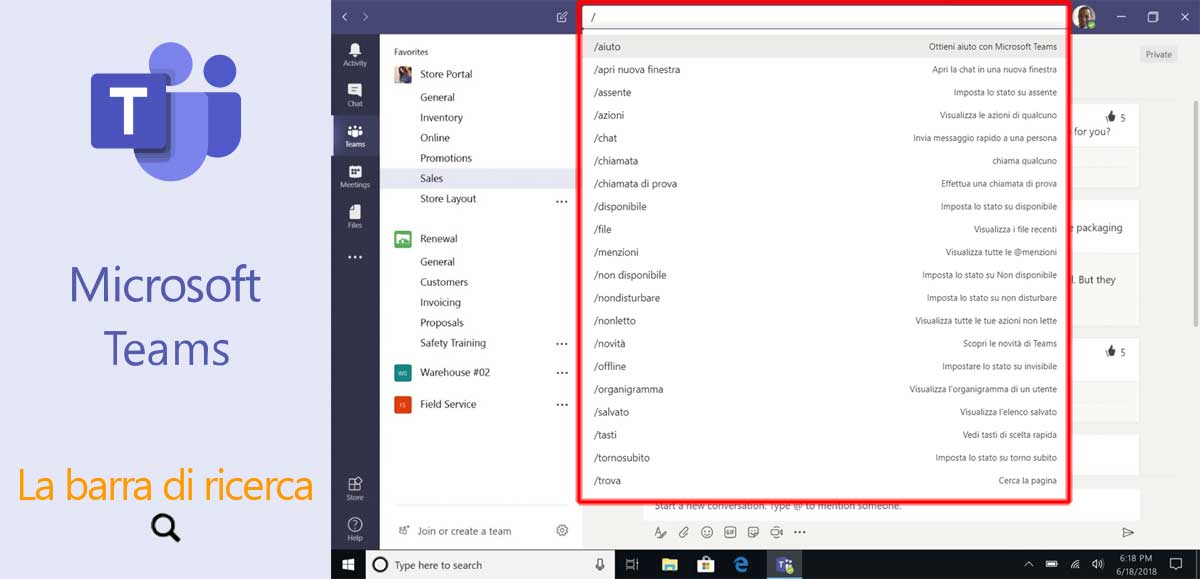Screen dimensions: 1200x579
Task: Open the Online channel
Action: click(435, 138)
